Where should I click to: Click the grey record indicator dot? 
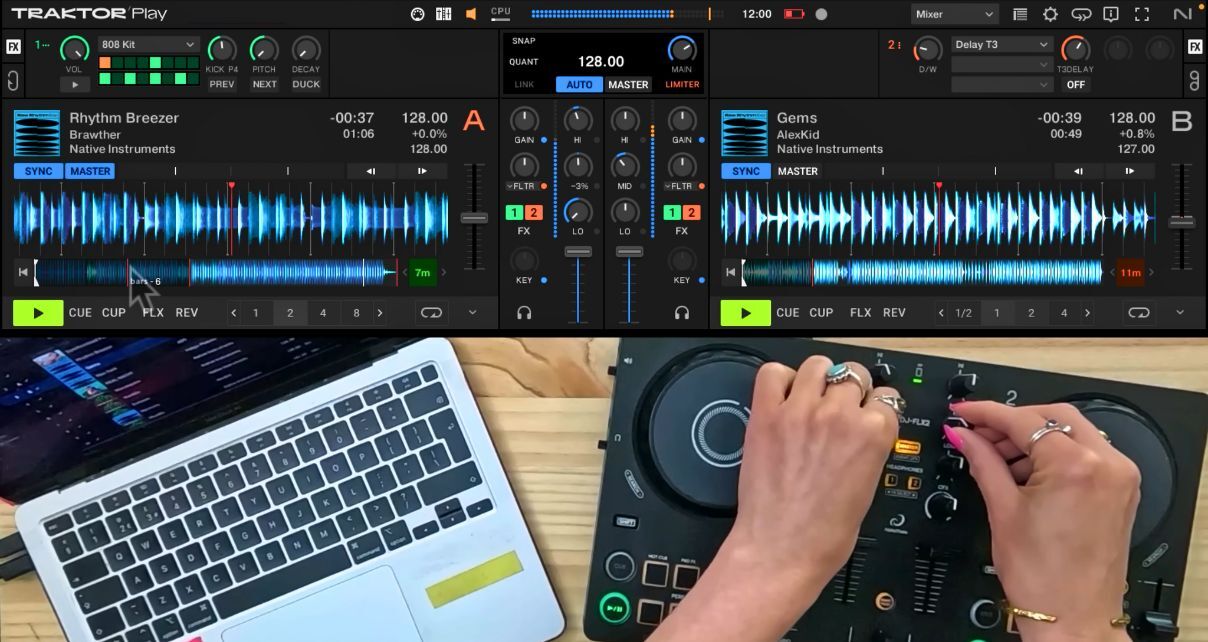821,14
